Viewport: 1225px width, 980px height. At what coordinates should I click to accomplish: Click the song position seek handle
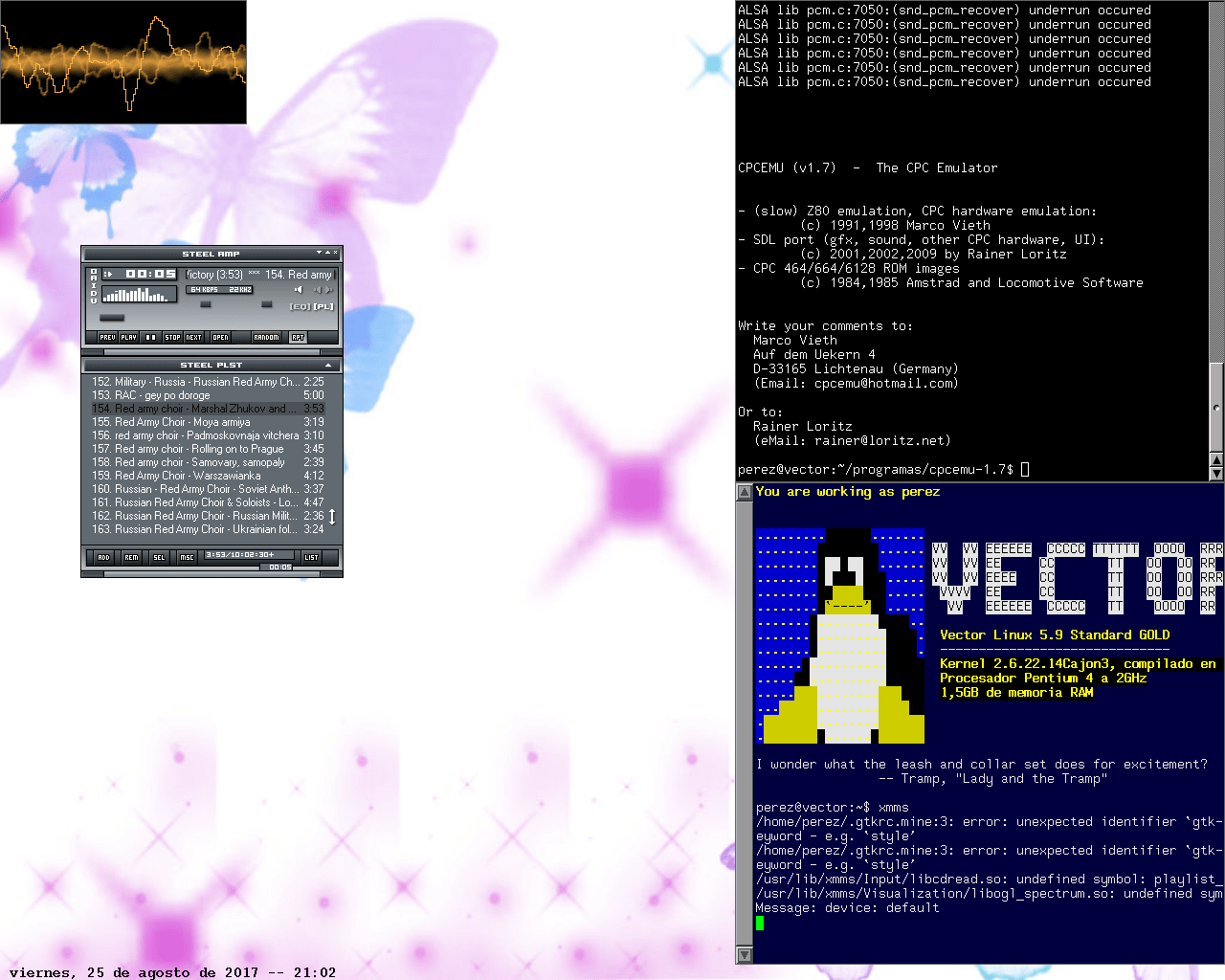tap(112, 318)
